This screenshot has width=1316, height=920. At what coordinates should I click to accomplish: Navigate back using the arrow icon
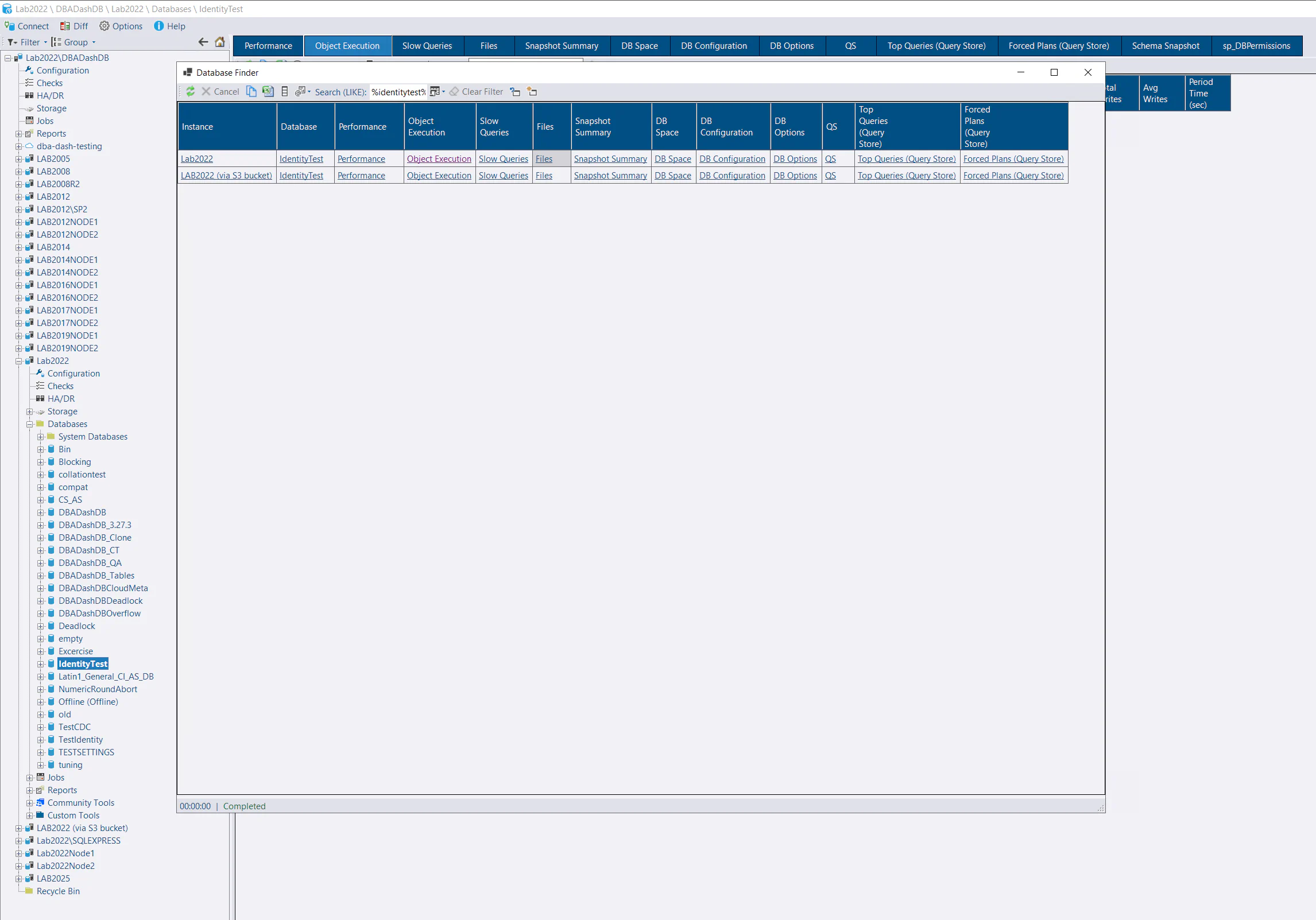coord(203,42)
